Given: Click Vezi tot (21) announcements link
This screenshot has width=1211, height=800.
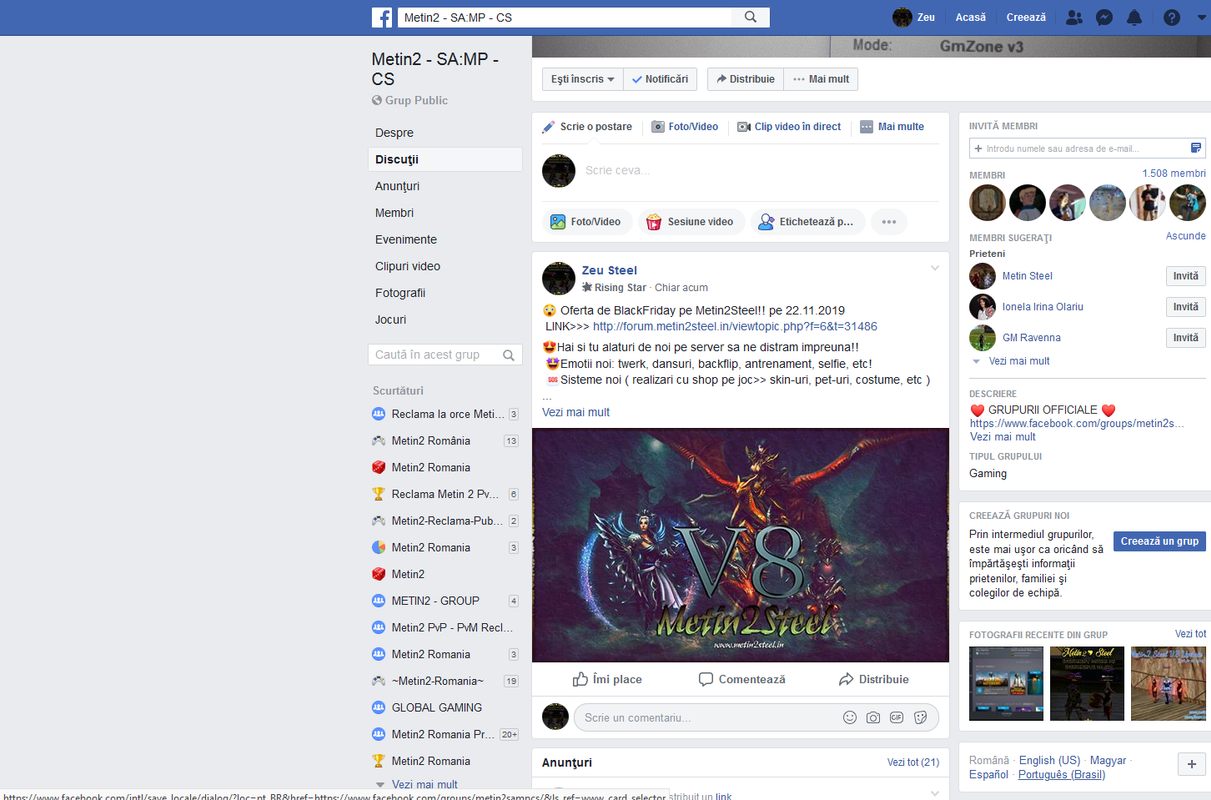Looking at the screenshot, I should point(913,762).
